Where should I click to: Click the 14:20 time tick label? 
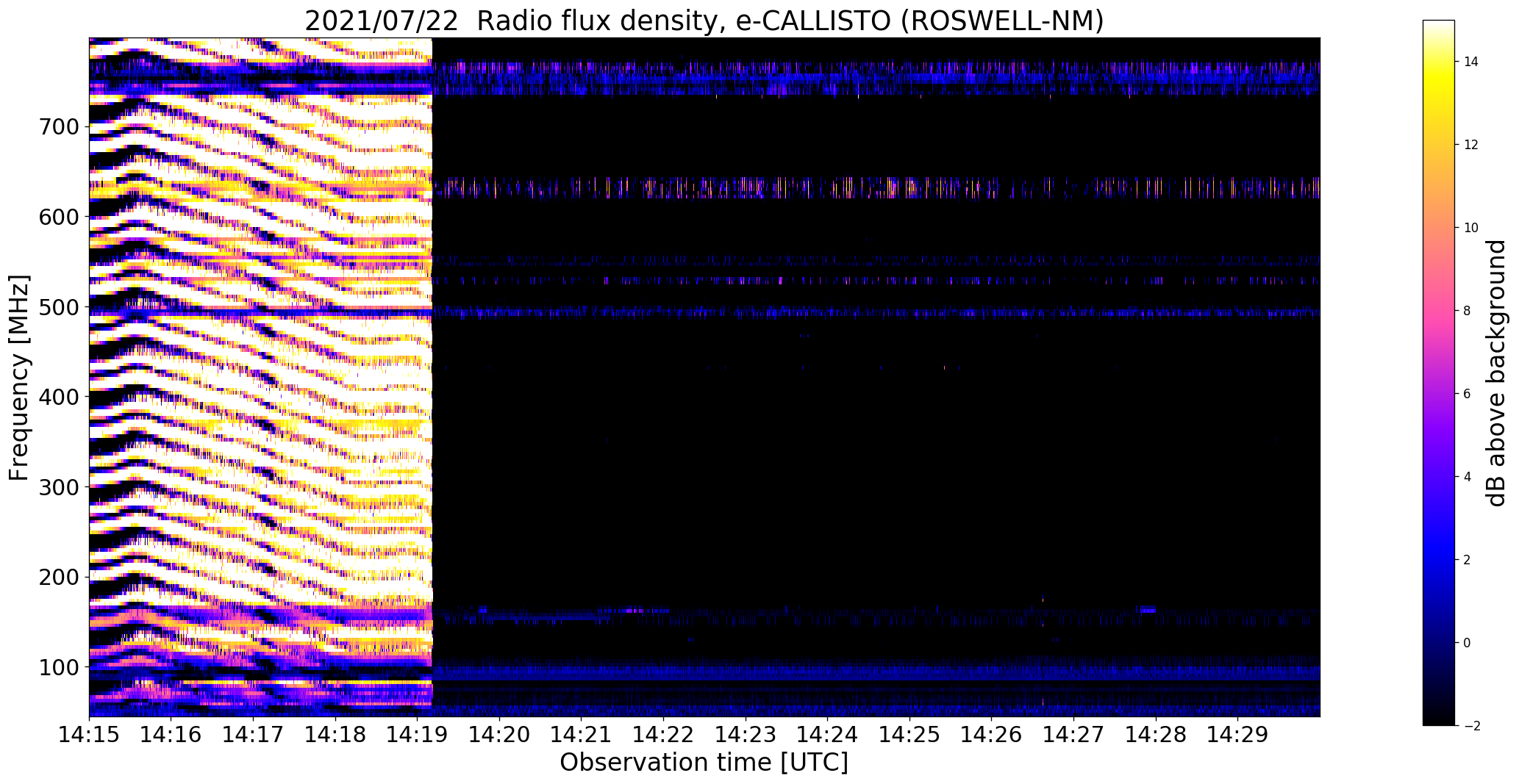coord(499,734)
